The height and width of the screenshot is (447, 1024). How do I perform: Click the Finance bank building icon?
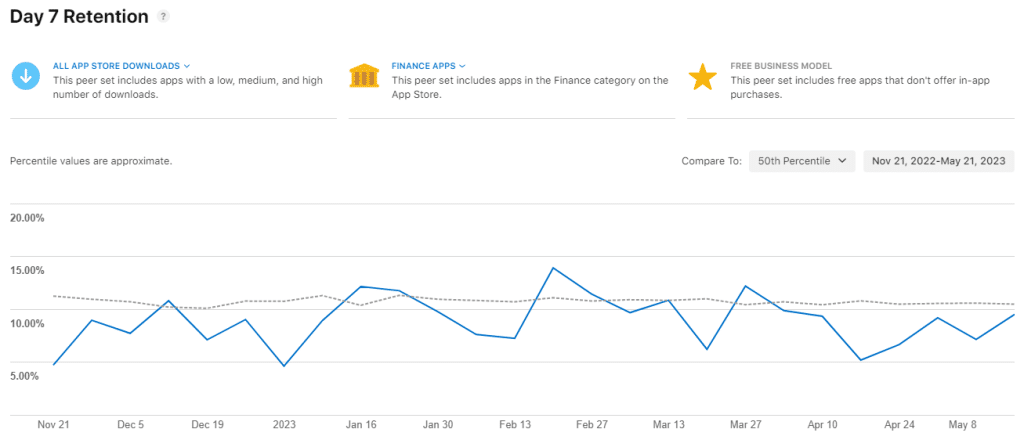(364, 77)
